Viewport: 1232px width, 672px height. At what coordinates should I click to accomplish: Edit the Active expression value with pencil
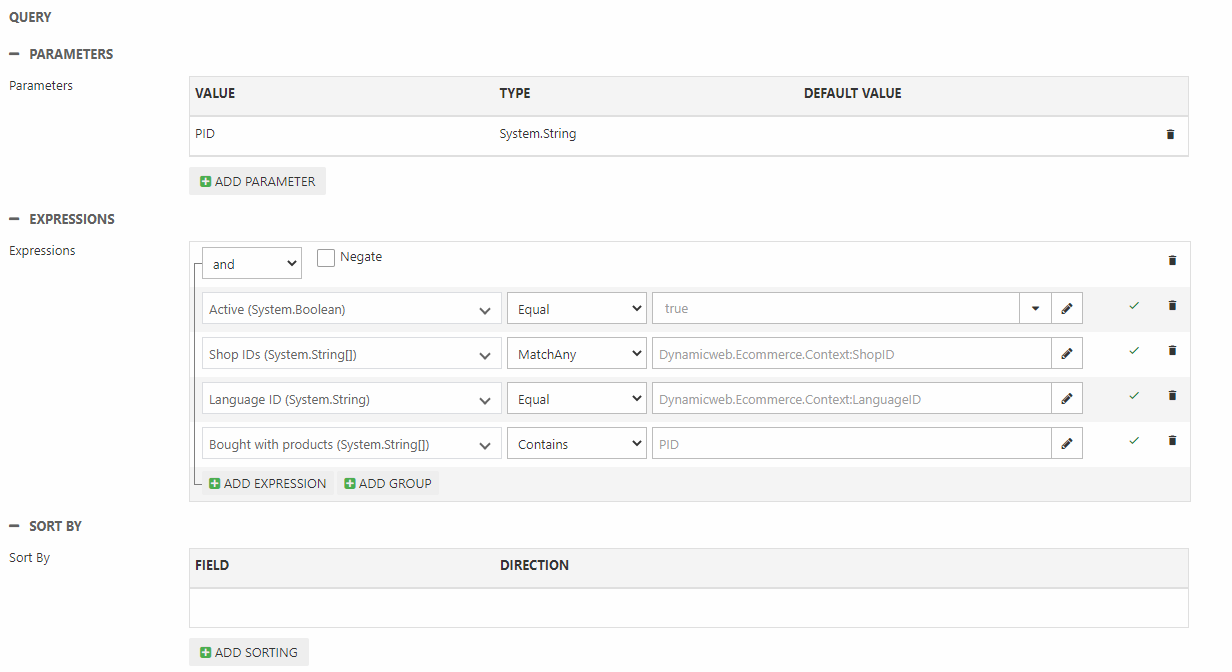click(1067, 309)
